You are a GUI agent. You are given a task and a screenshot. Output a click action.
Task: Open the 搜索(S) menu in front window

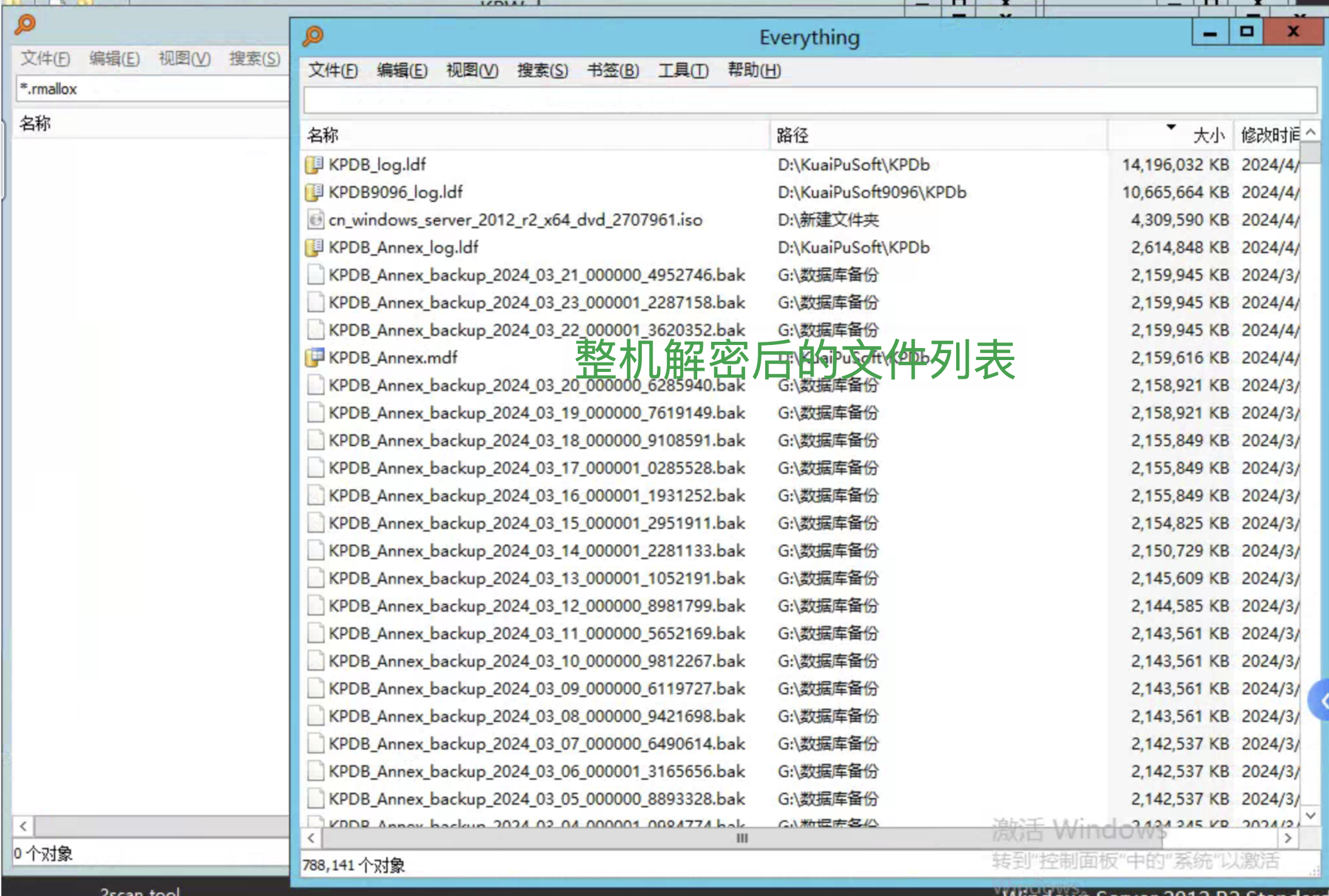click(543, 70)
